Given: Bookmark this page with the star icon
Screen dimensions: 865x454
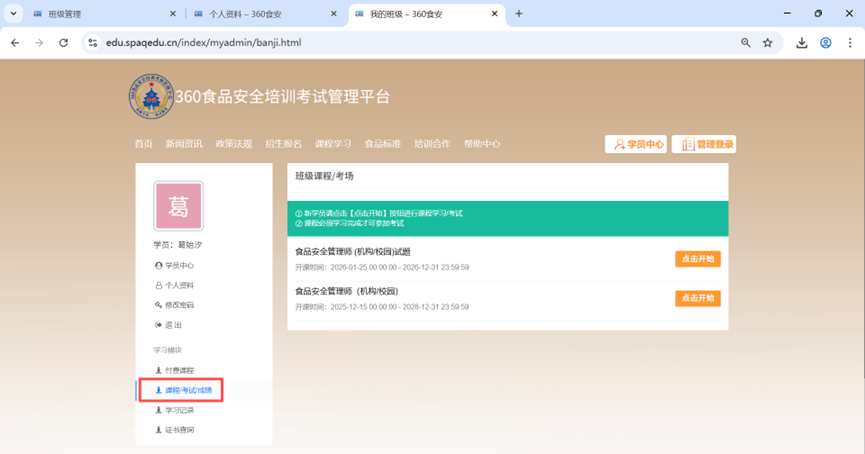Looking at the screenshot, I should click(768, 43).
